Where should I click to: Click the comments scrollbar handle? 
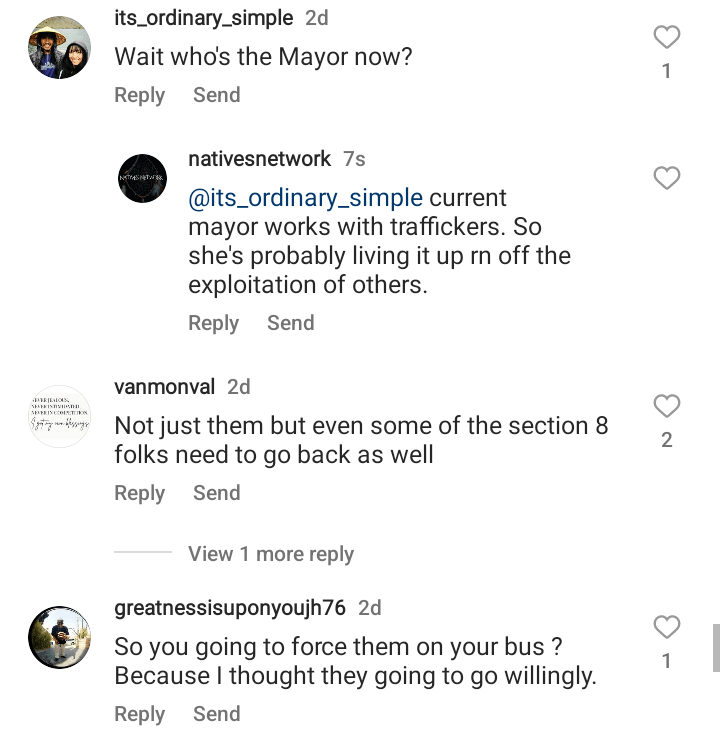pyautogui.click(x=715, y=648)
